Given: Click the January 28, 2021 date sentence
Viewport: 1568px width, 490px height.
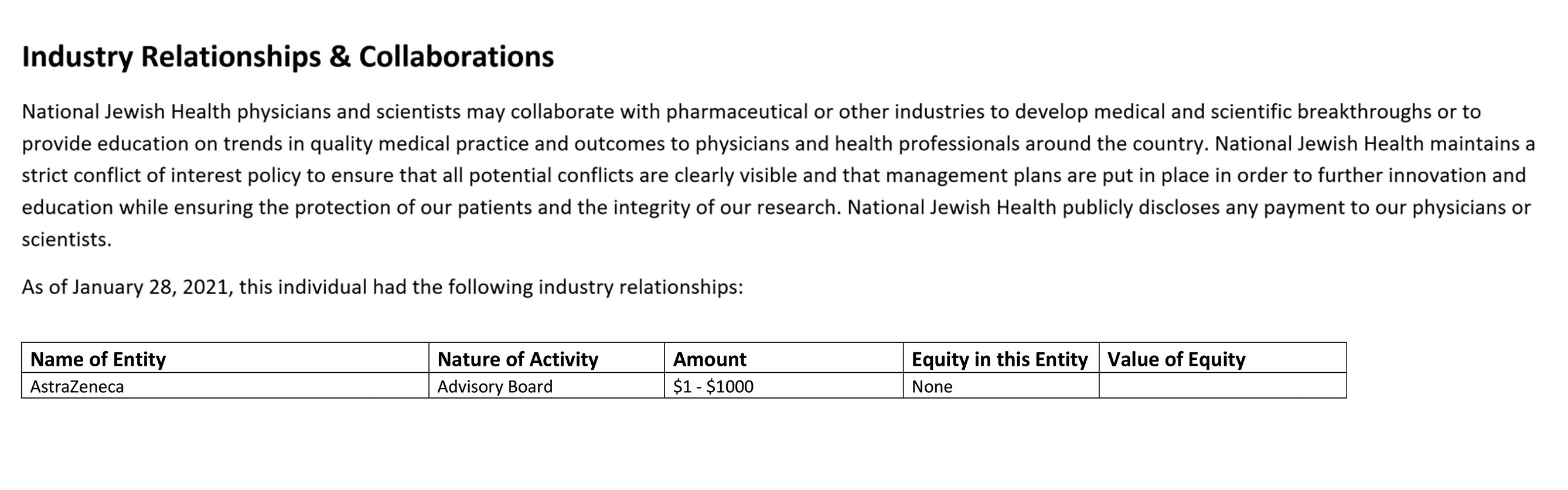Looking at the screenshot, I should click(x=382, y=287).
